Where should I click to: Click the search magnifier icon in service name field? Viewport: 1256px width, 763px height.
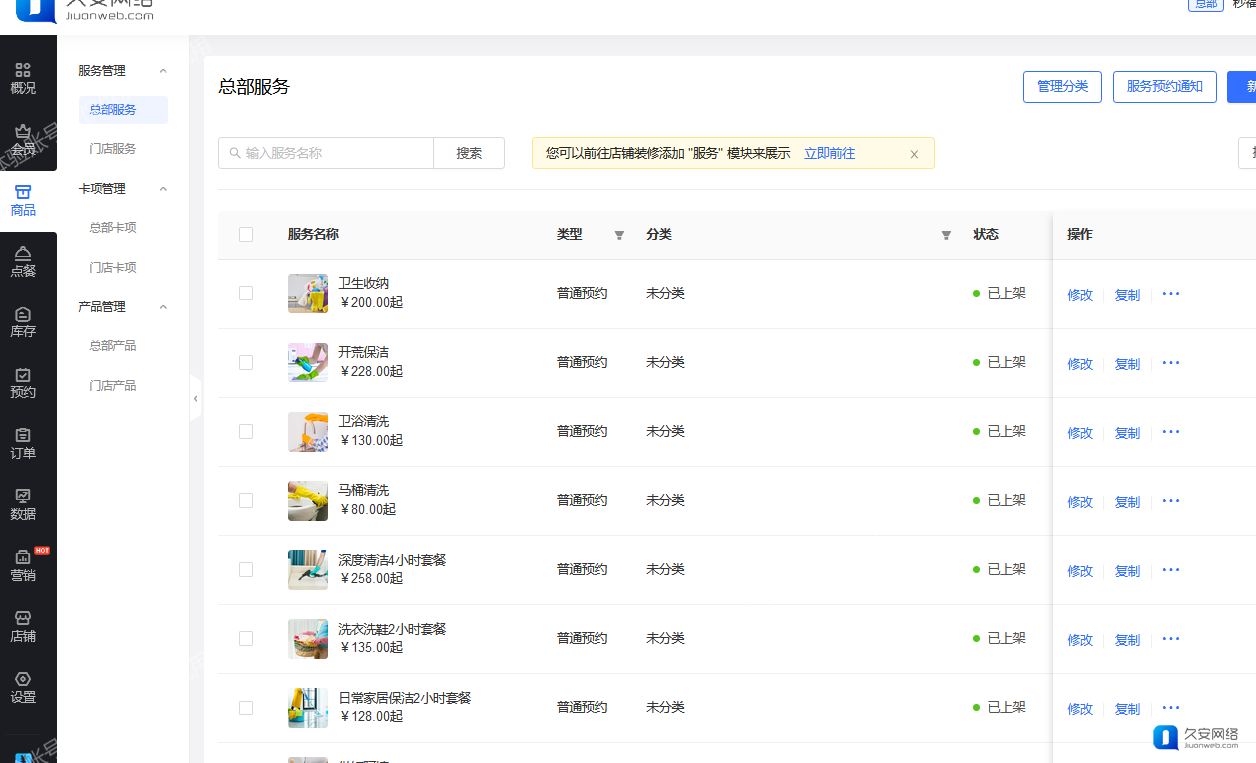235,153
